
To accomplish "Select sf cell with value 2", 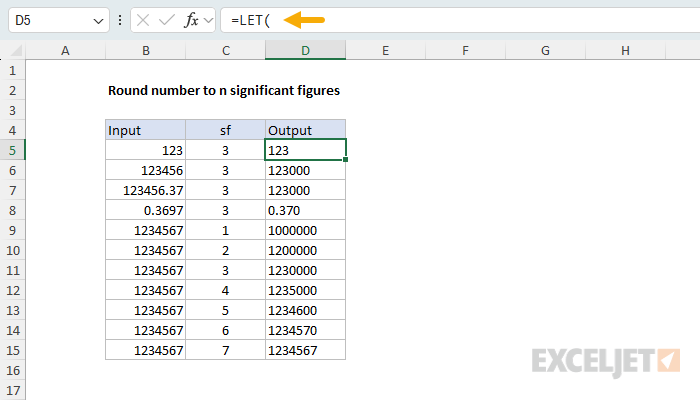I will (225, 250).
